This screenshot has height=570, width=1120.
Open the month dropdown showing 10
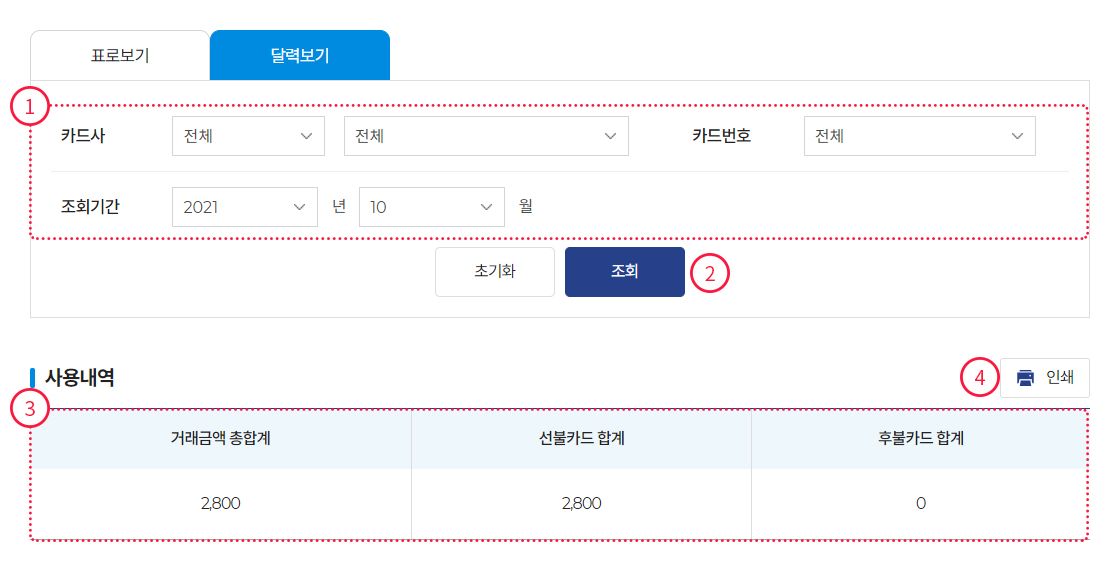432,207
